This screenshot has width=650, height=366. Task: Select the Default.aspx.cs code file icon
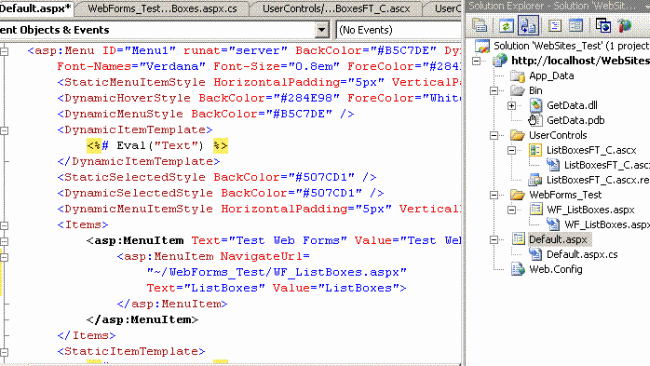535,254
